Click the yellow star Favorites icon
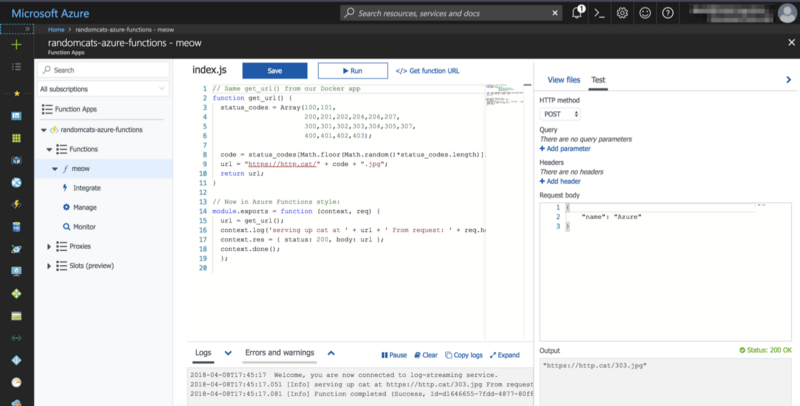800x406 pixels. click(16, 93)
